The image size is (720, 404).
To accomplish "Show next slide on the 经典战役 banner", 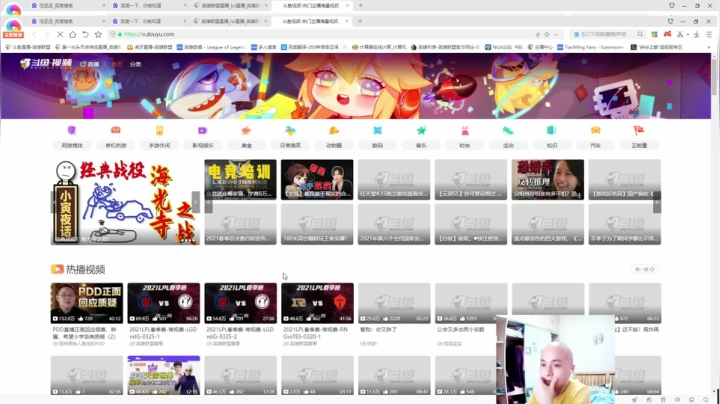I will [x=196, y=202].
